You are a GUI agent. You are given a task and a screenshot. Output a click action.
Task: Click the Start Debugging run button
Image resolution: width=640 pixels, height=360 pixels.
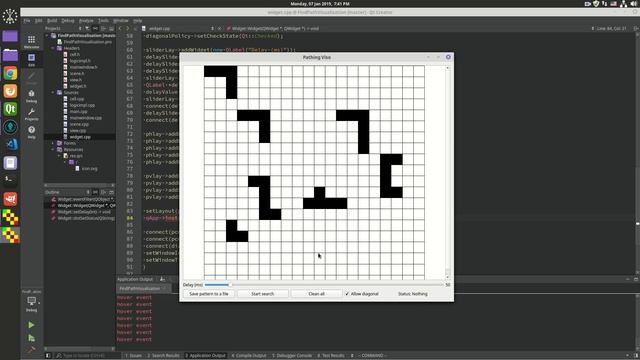pos(31,338)
